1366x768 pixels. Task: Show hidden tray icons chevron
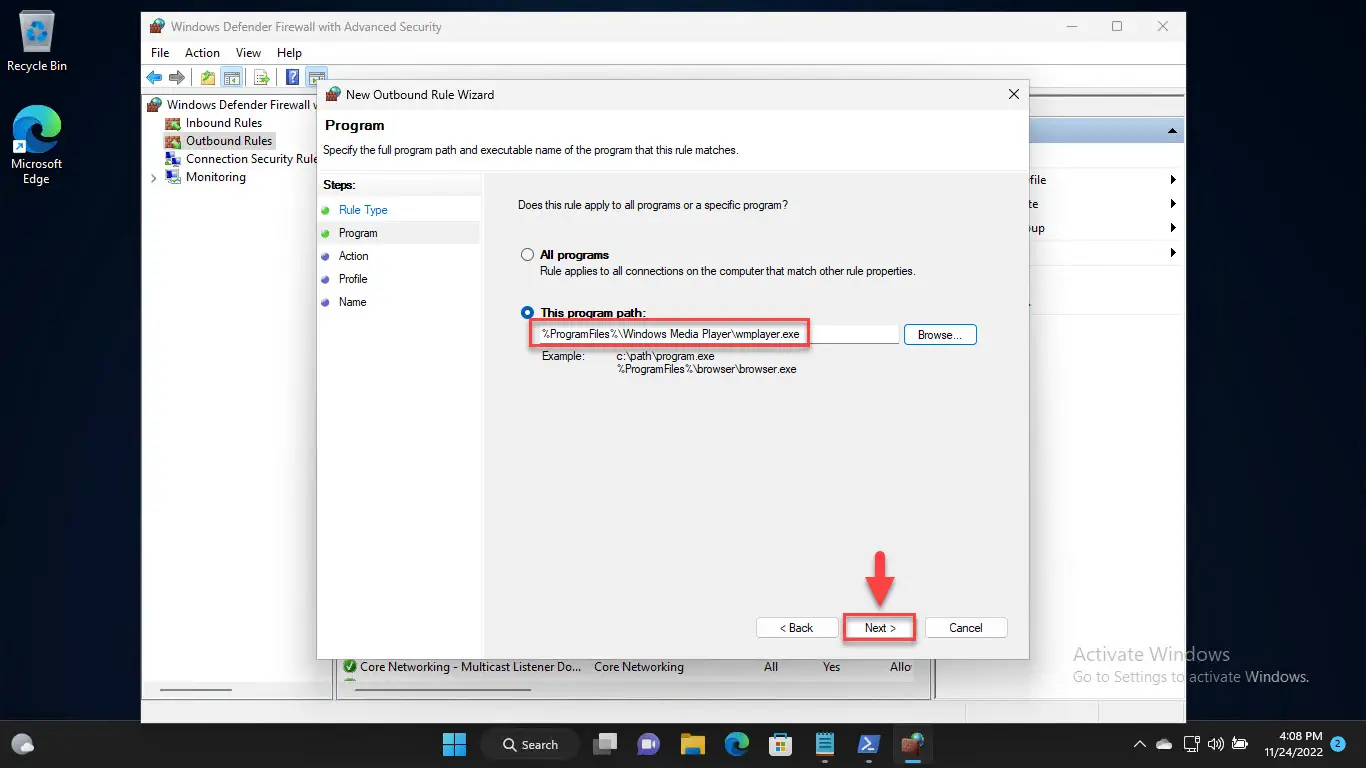point(1140,744)
